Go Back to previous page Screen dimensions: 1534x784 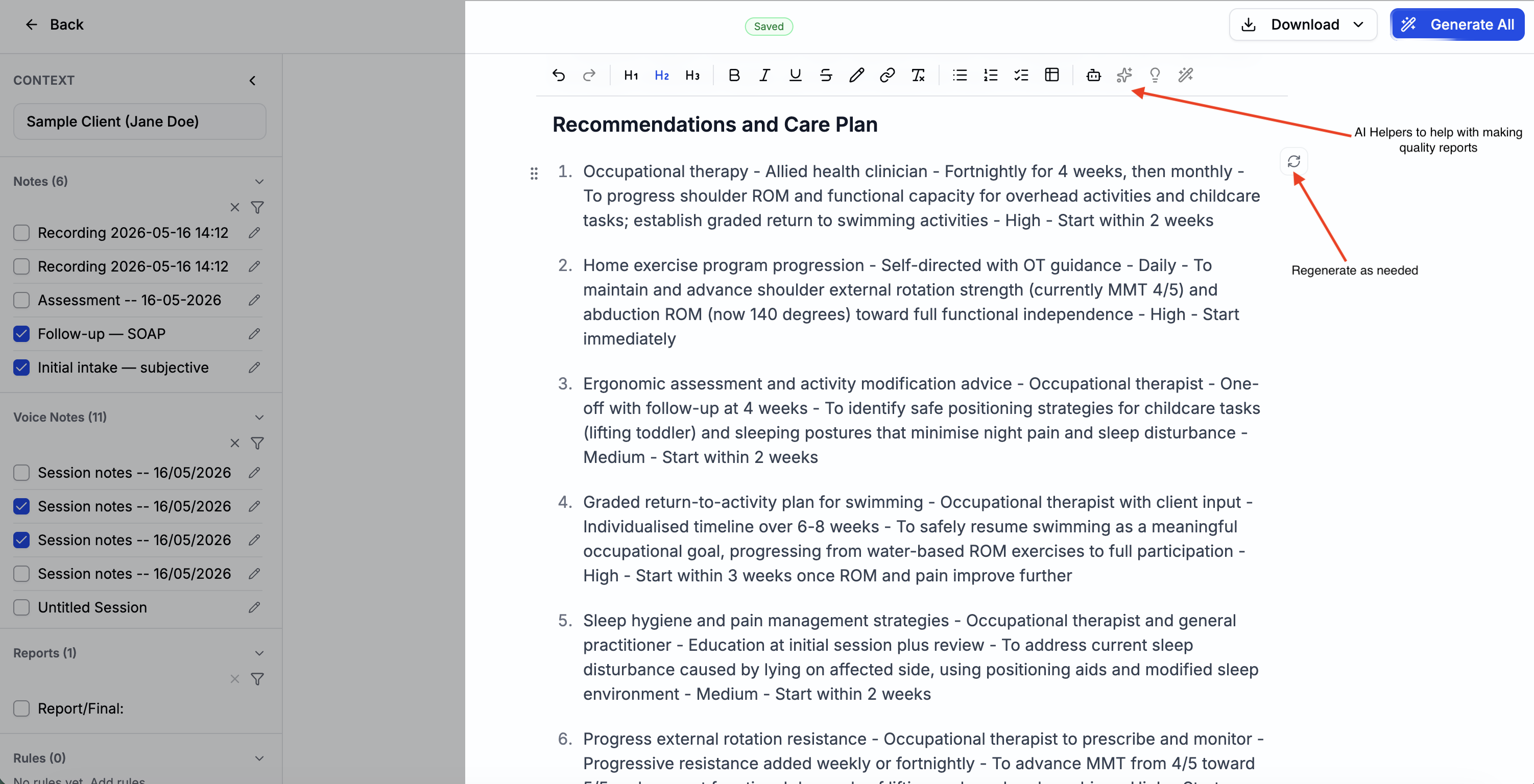coord(54,24)
